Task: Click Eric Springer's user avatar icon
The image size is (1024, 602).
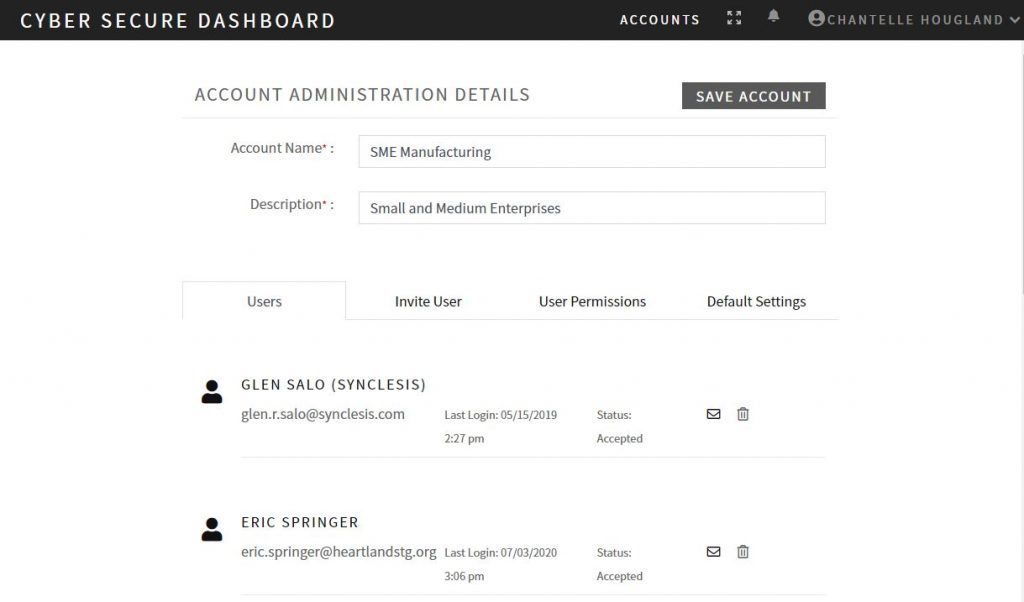Action: (212, 530)
